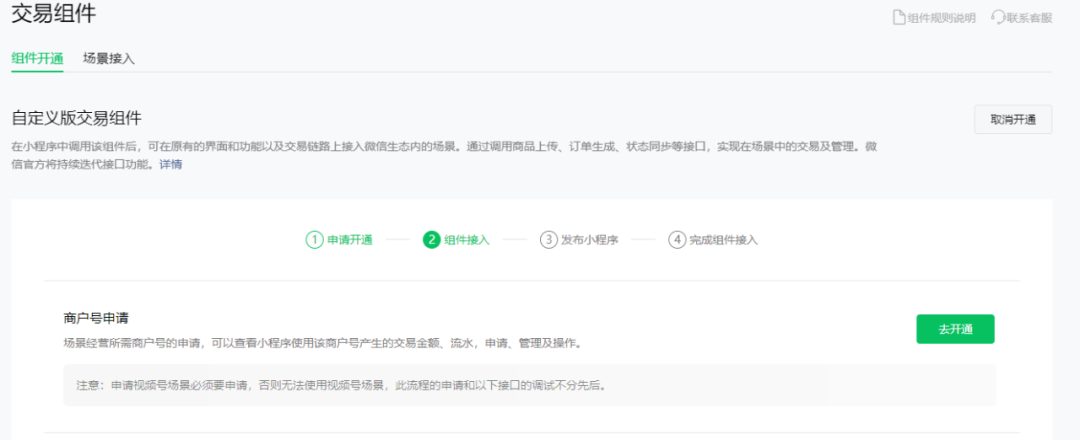Select the 组件接入 step label
The width and height of the screenshot is (1080, 440).
[x=467, y=240]
